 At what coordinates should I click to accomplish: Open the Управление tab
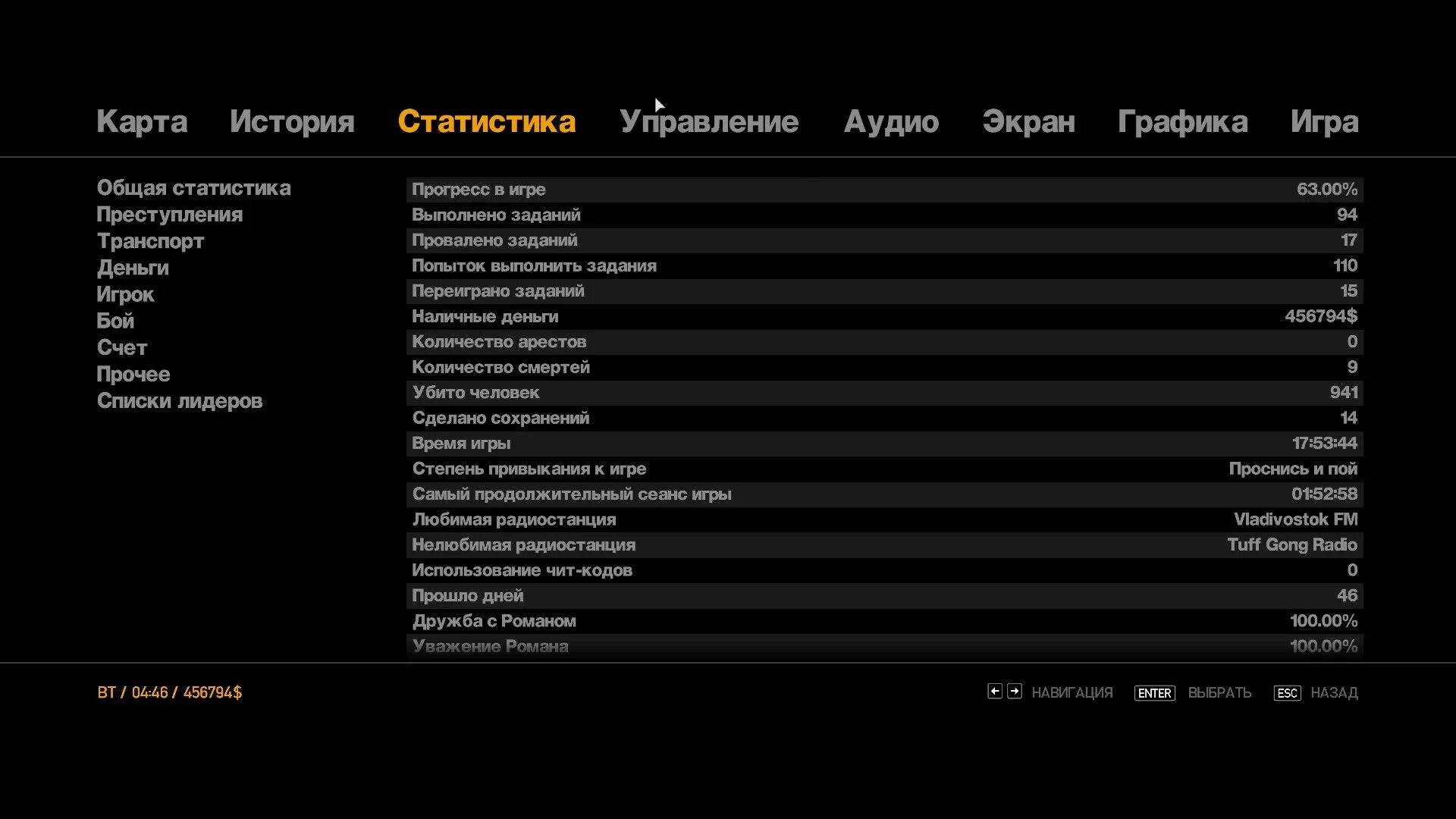(x=709, y=122)
